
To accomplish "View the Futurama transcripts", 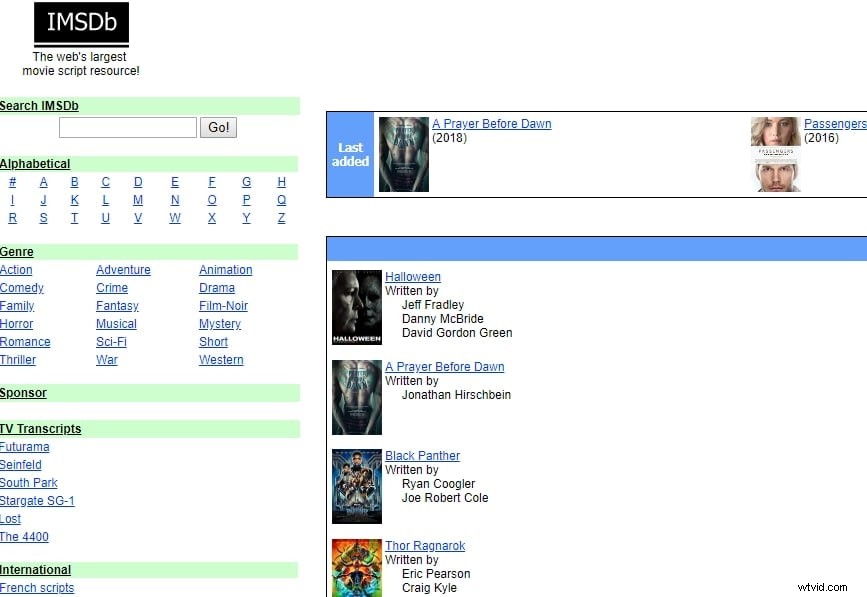I will click(x=25, y=447).
